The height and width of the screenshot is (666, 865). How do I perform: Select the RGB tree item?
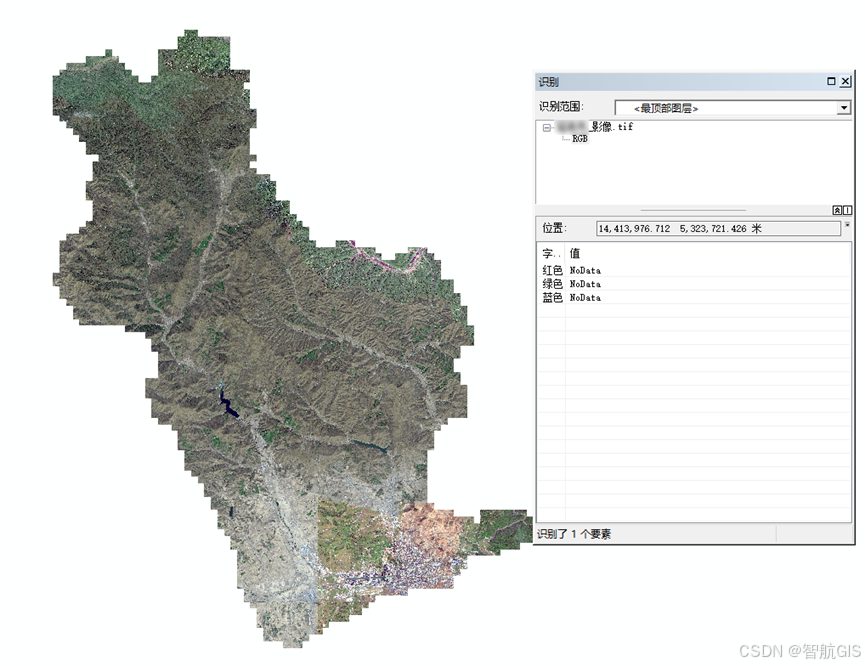coord(580,139)
